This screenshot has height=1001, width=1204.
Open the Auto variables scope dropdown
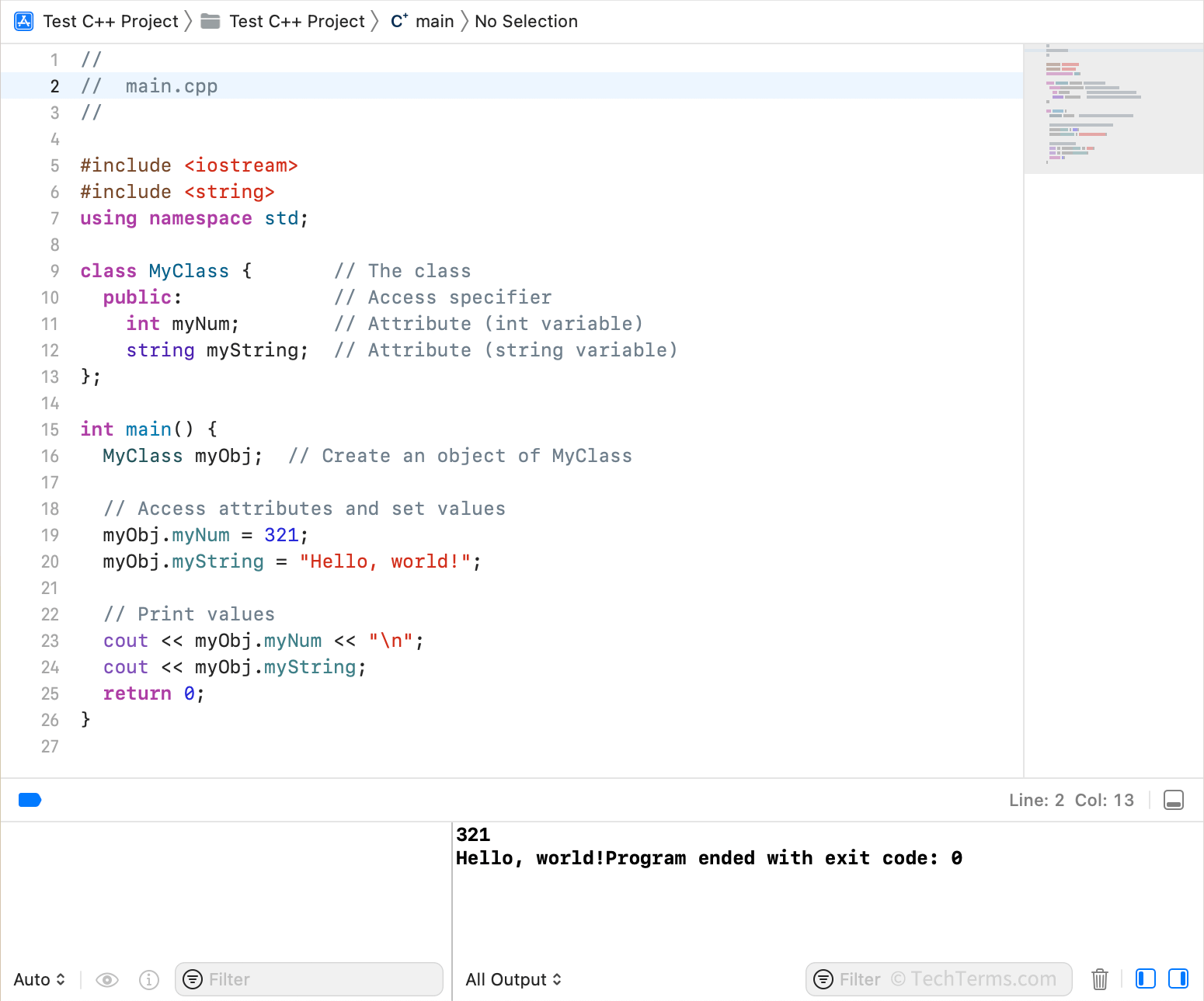39,979
